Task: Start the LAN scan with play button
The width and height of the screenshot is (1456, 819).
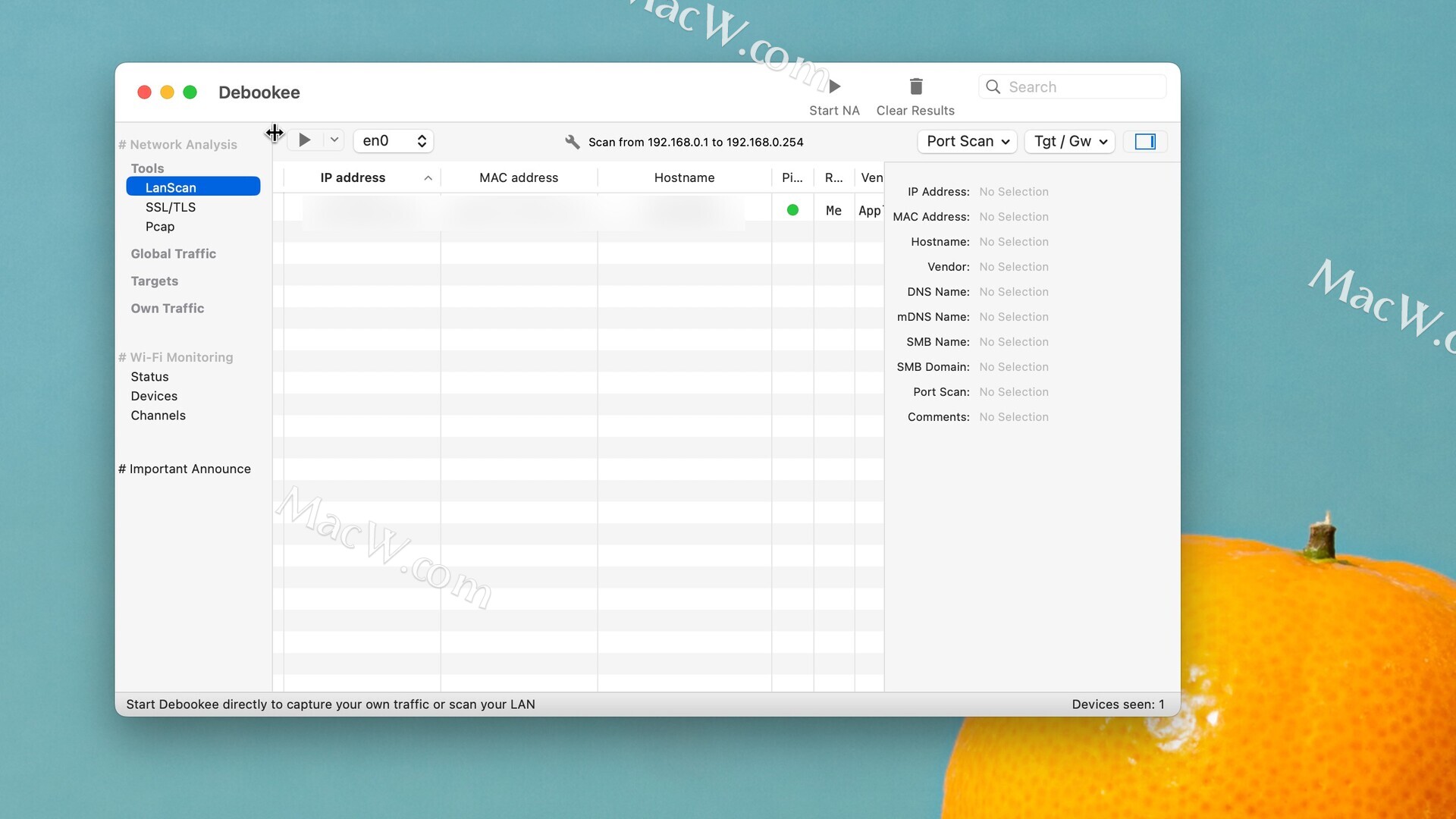Action: click(305, 140)
